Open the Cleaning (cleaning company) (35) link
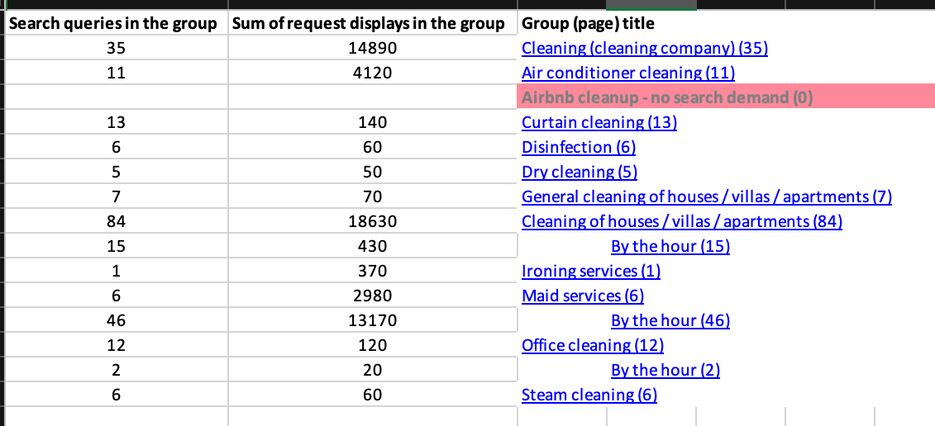This screenshot has width=935, height=426. pyautogui.click(x=645, y=48)
